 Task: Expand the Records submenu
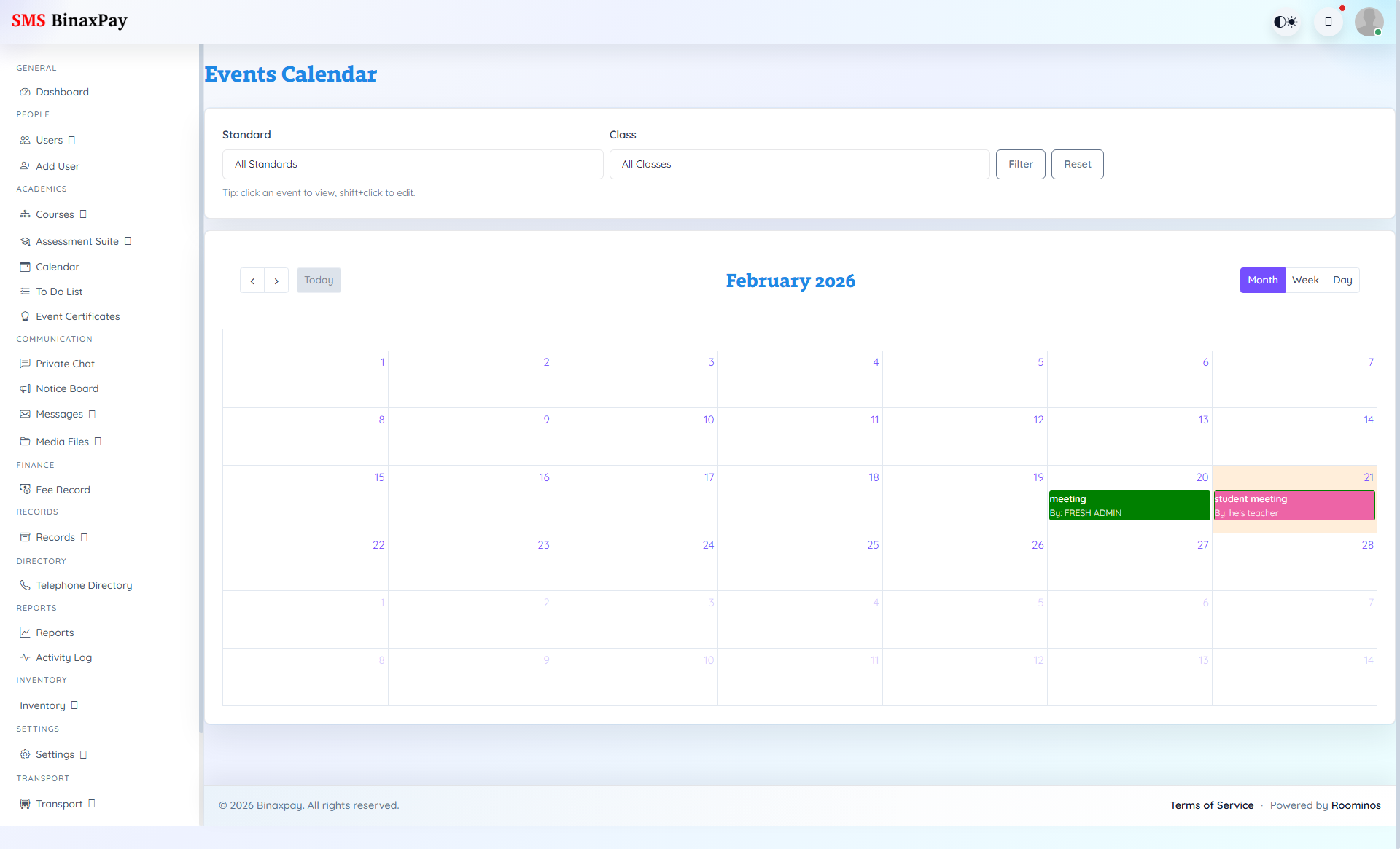coord(55,537)
